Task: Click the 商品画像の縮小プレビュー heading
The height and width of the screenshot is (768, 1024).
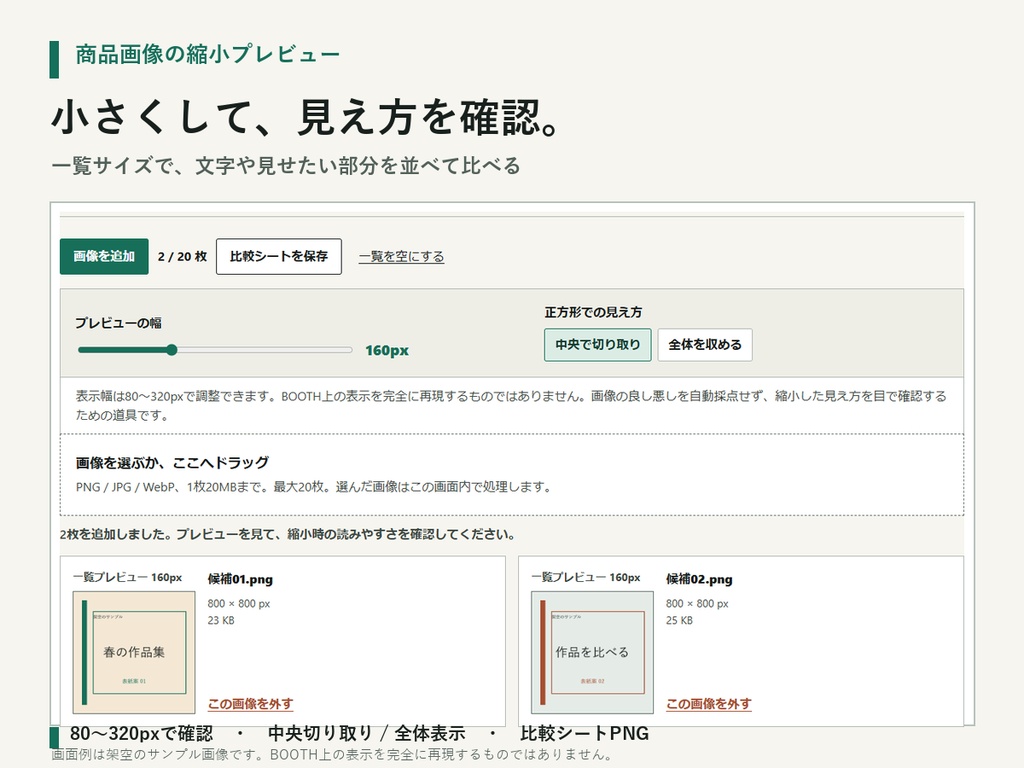Action: (x=208, y=54)
